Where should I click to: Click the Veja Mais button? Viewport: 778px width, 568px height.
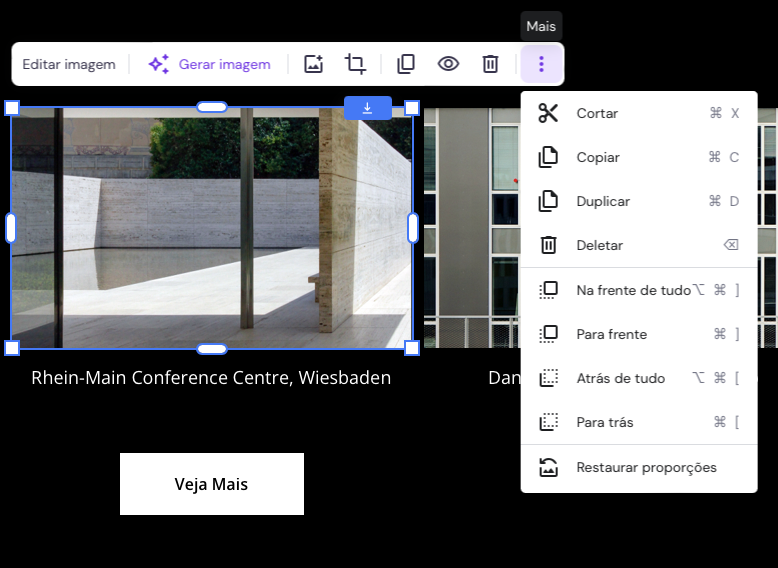point(212,484)
